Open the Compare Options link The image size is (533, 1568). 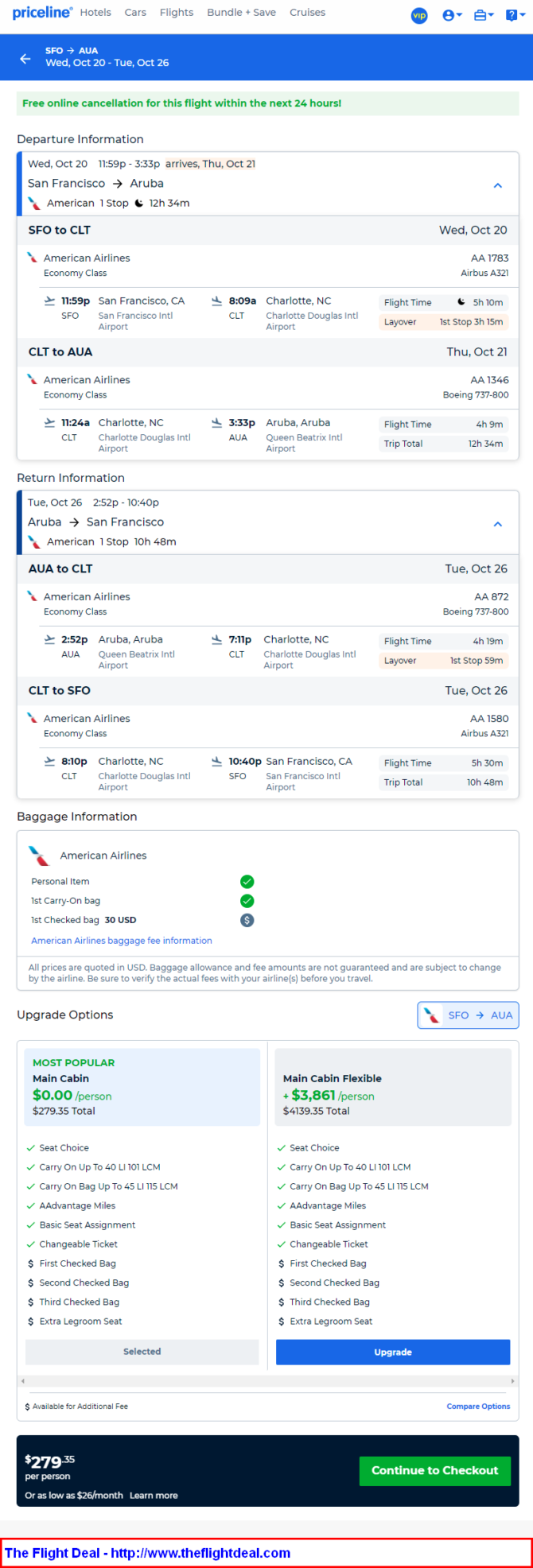click(478, 1406)
